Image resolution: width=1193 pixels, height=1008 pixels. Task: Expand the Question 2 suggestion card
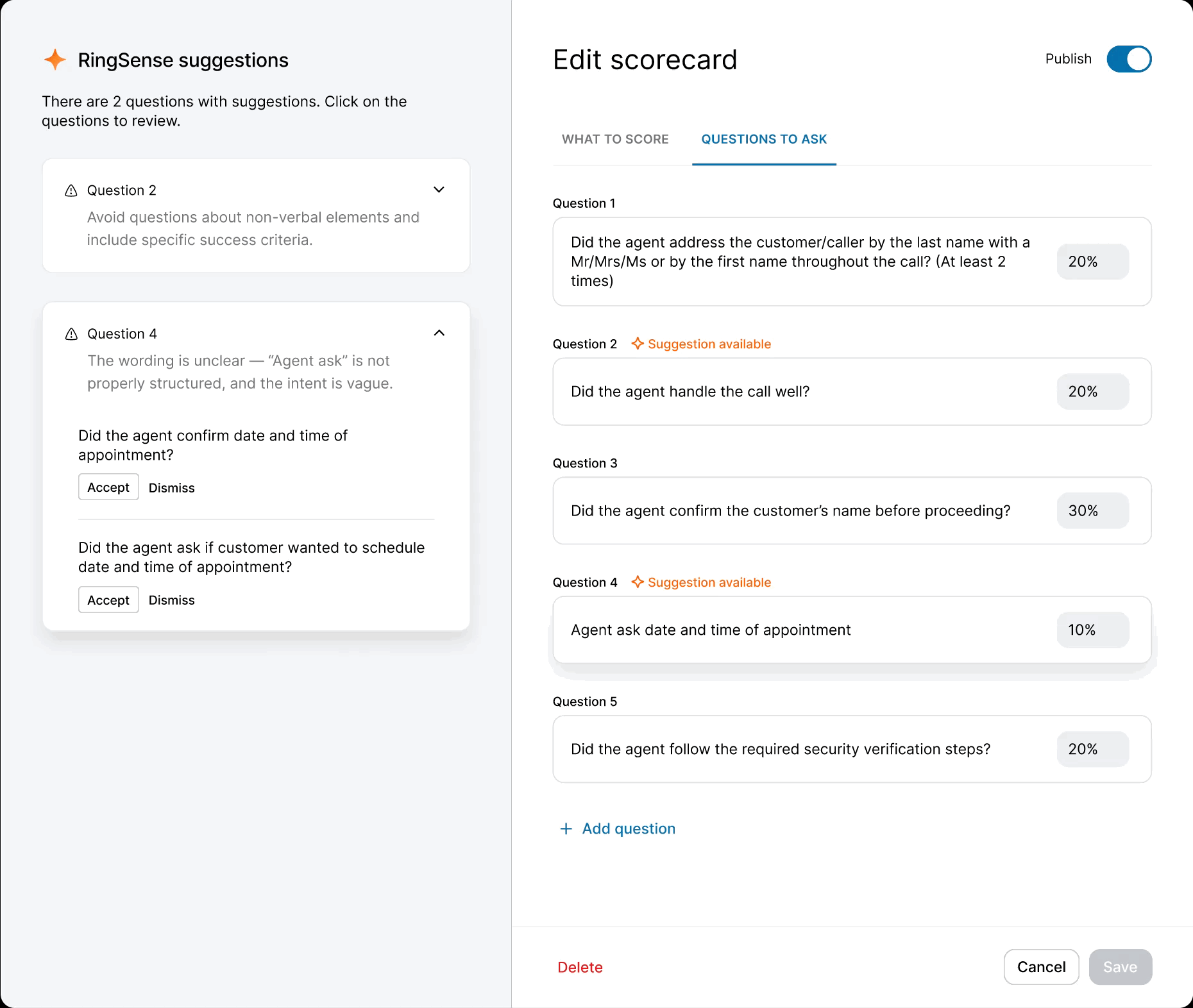click(x=439, y=190)
